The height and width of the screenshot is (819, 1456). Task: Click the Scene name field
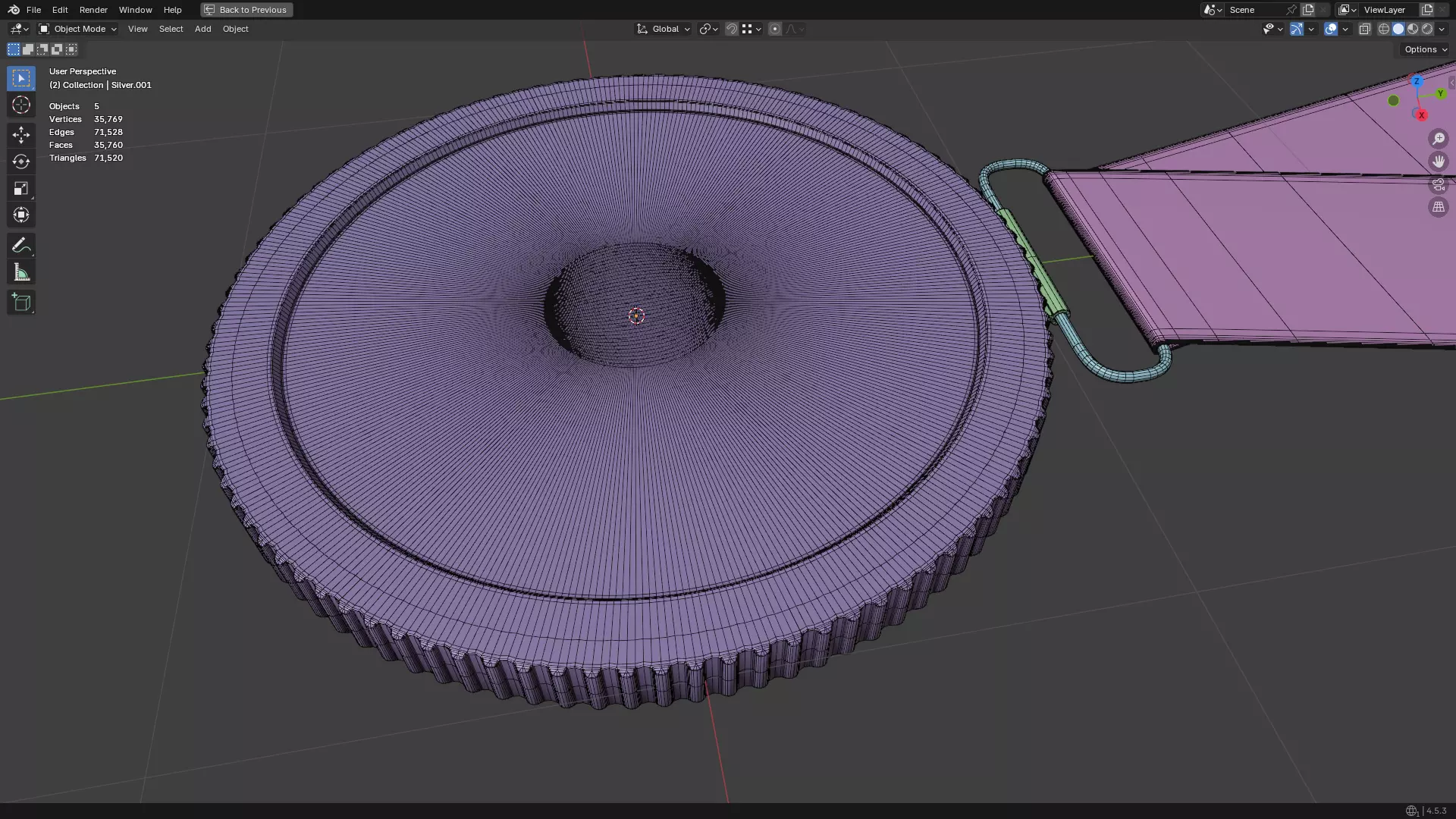(1255, 10)
